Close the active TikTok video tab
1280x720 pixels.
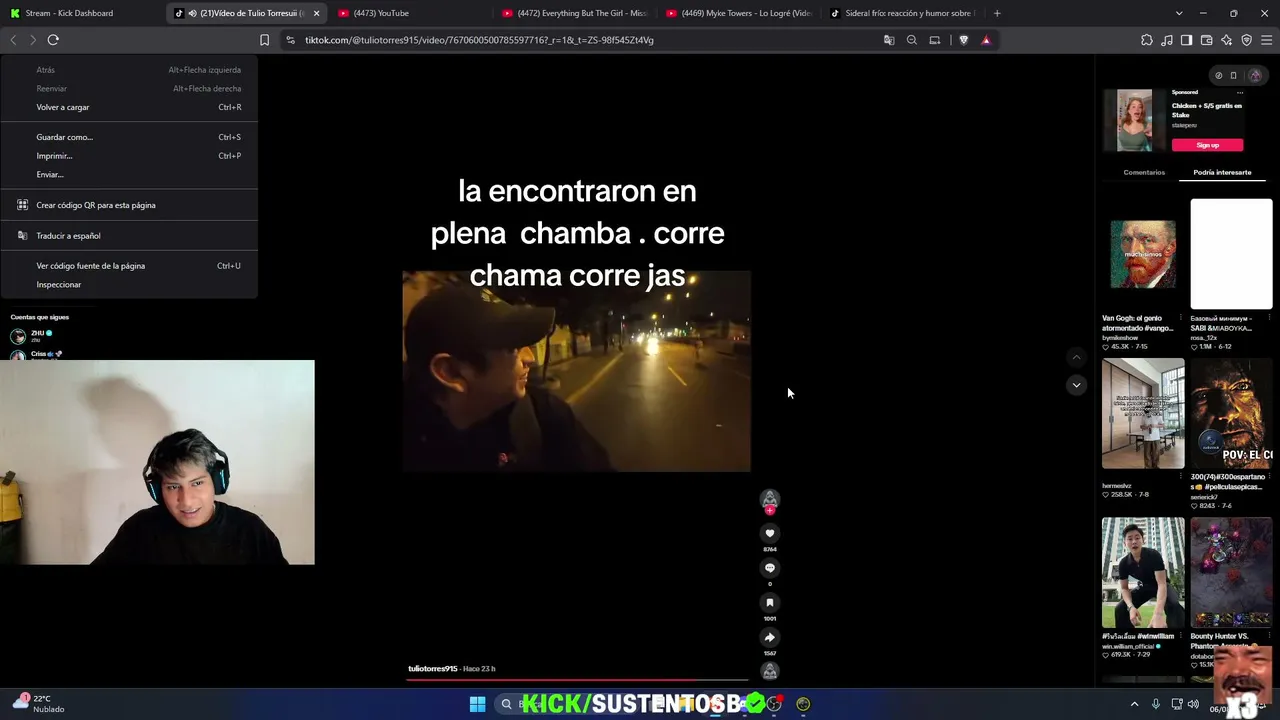(316, 13)
